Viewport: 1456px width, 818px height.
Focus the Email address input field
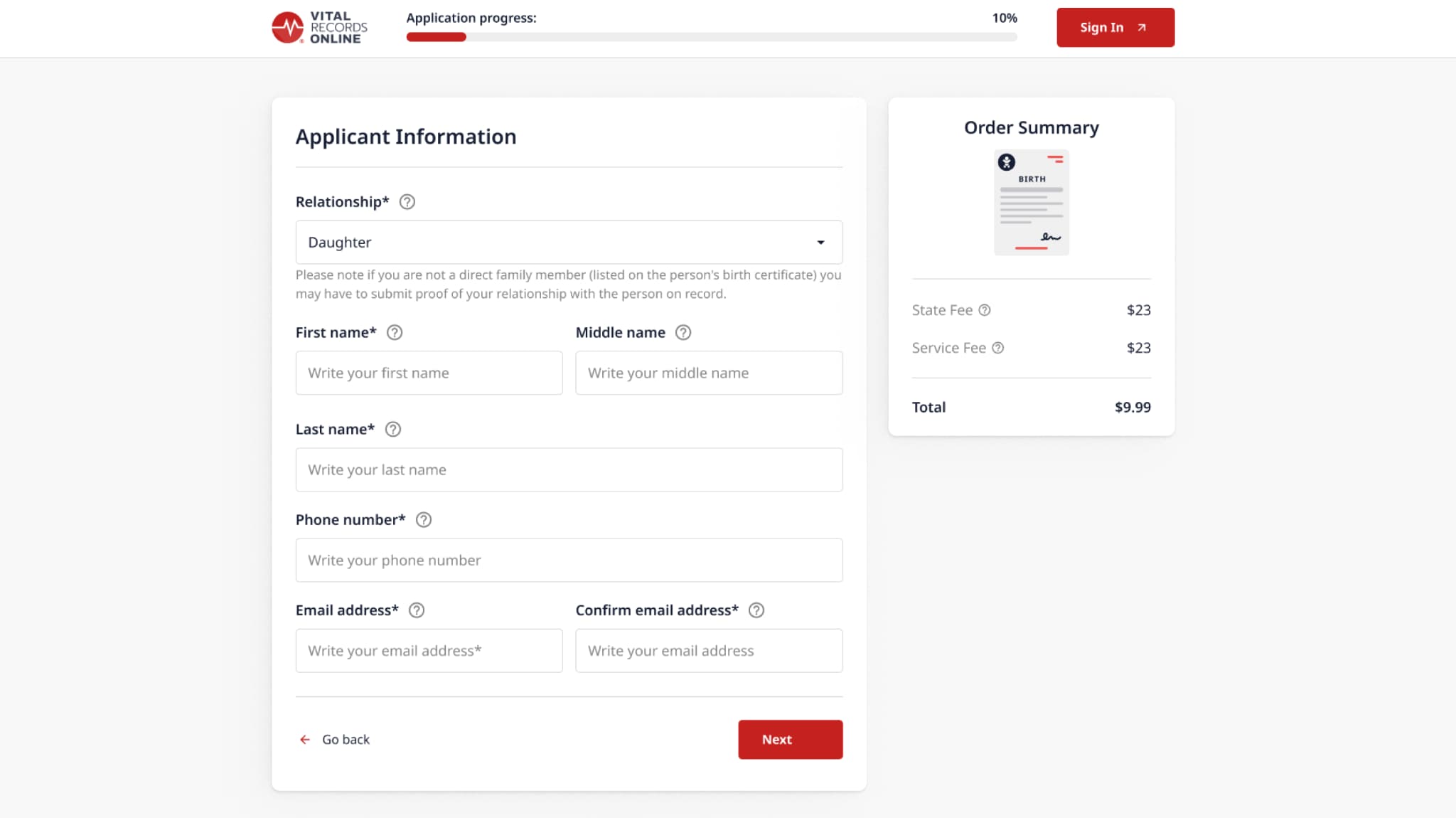(429, 651)
